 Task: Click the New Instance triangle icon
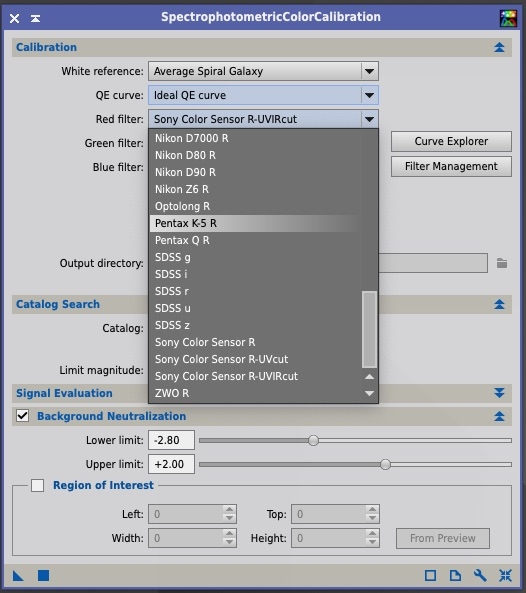click(x=18, y=576)
